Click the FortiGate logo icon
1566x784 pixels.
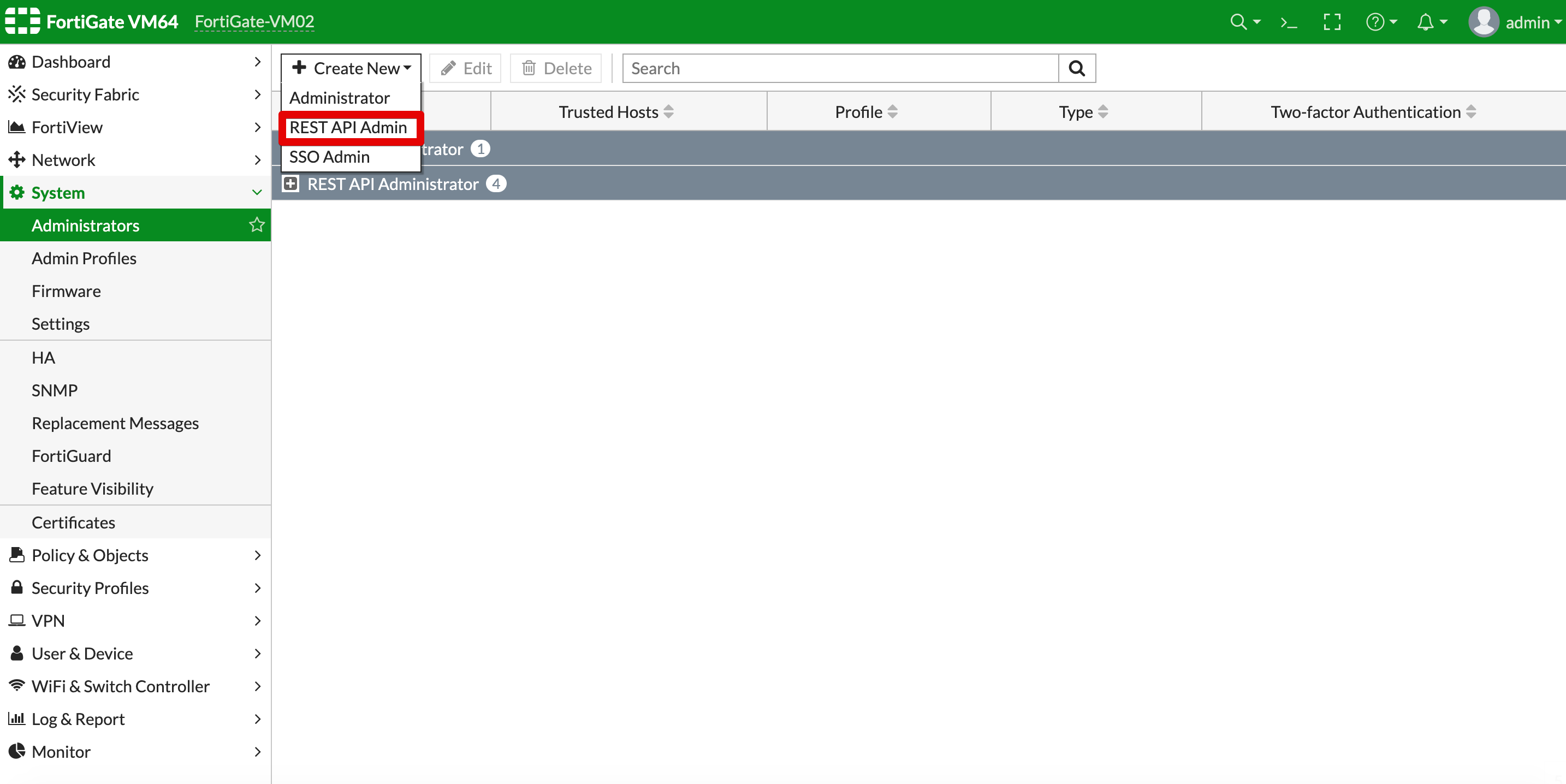(22, 21)
